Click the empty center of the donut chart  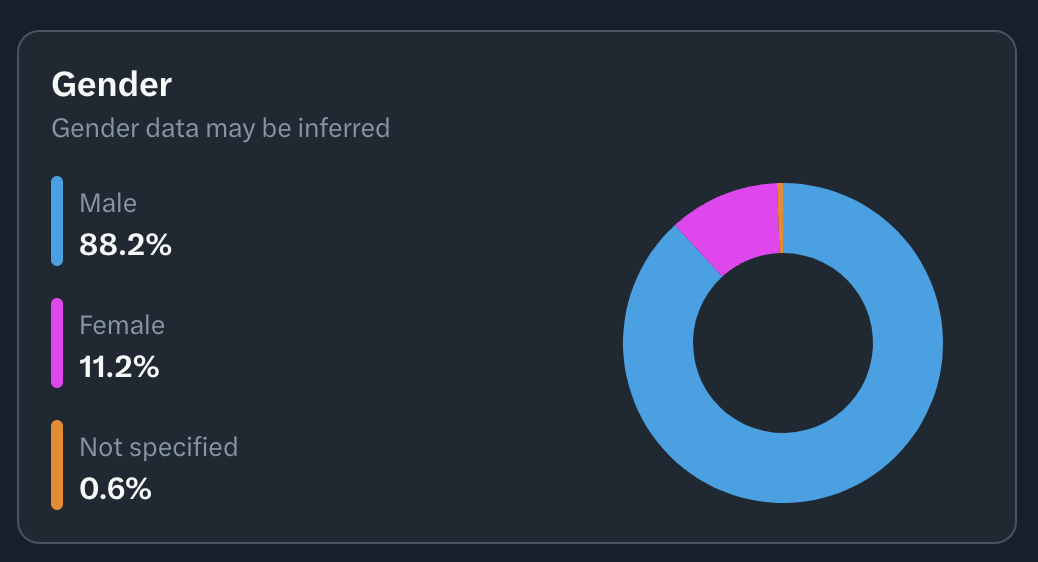(783, 343)
